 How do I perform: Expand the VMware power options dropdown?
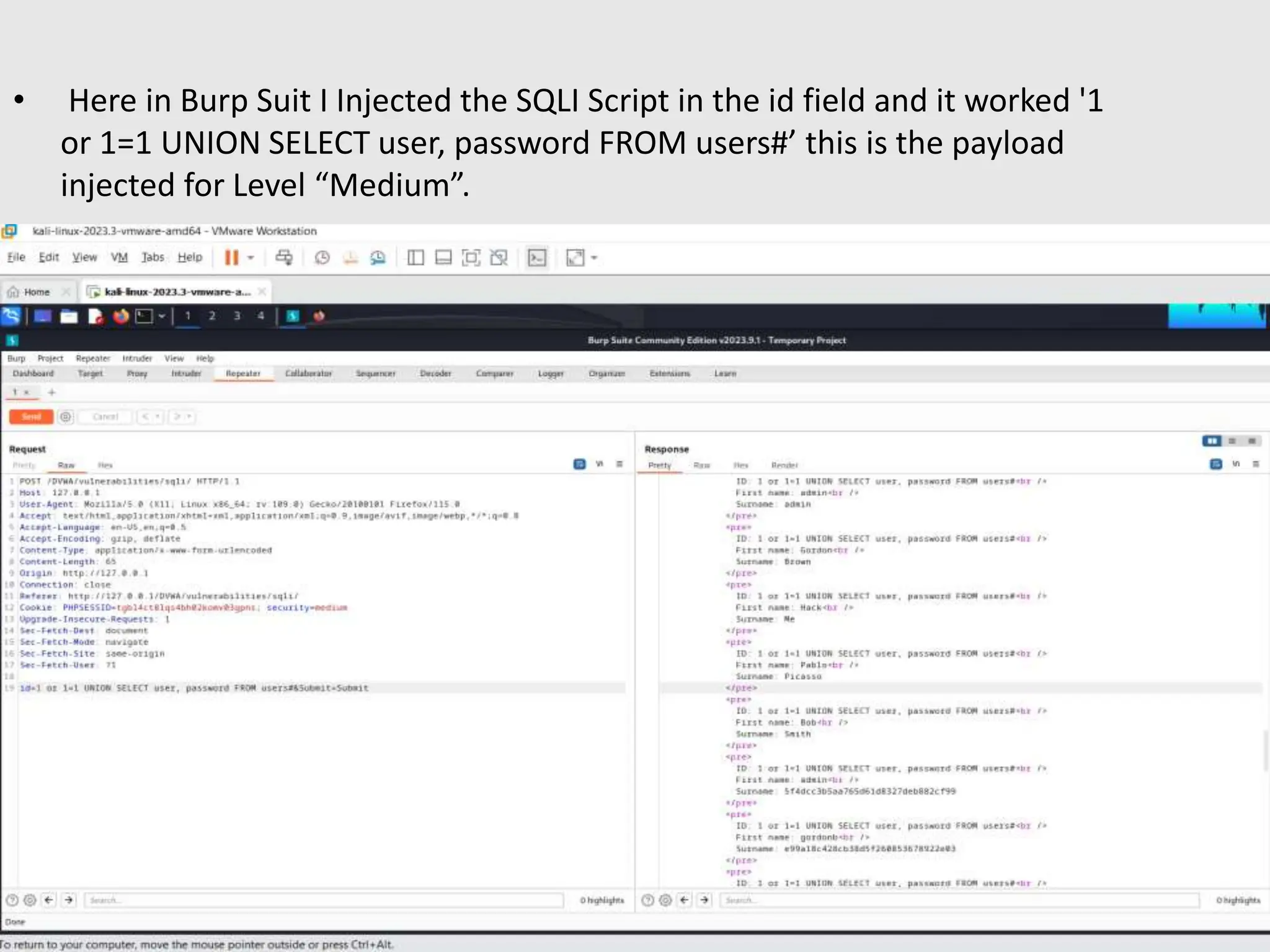click(251, 258)
